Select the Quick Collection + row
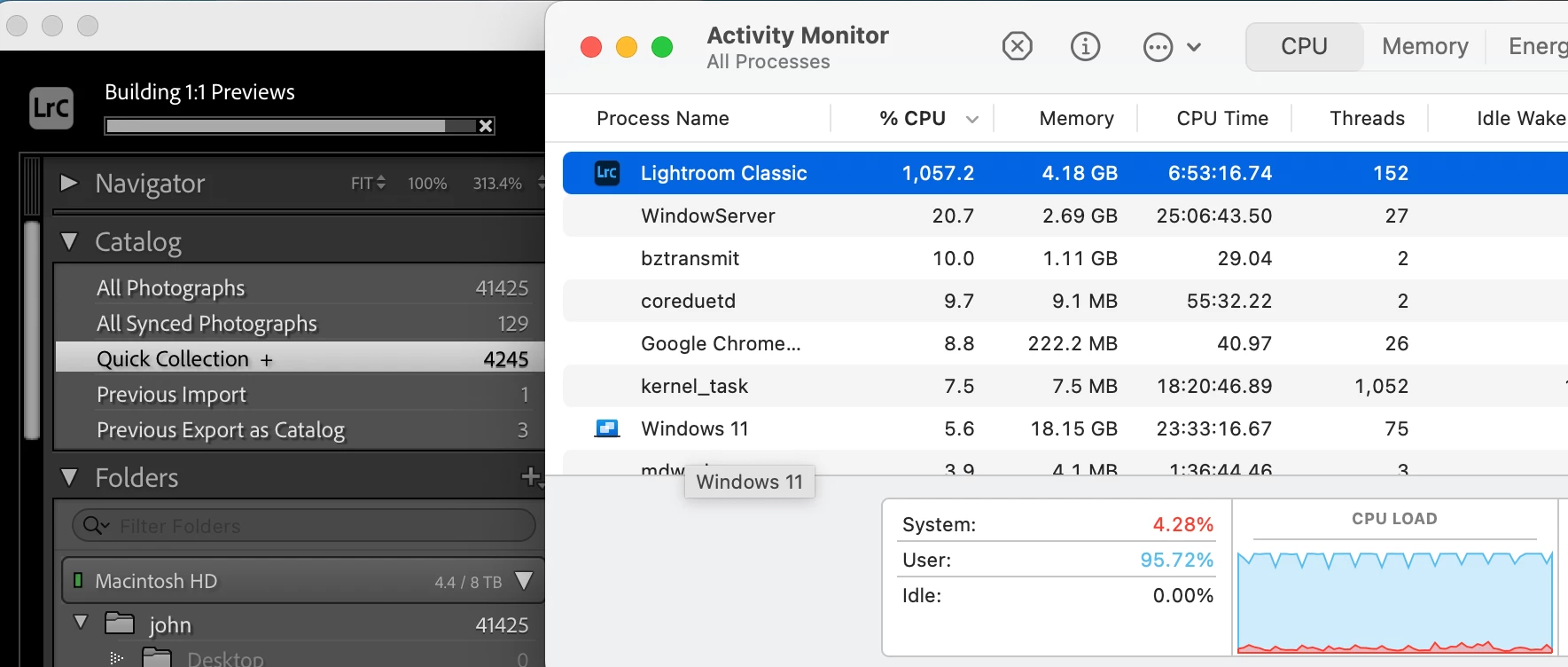 (x=300, y=358)
